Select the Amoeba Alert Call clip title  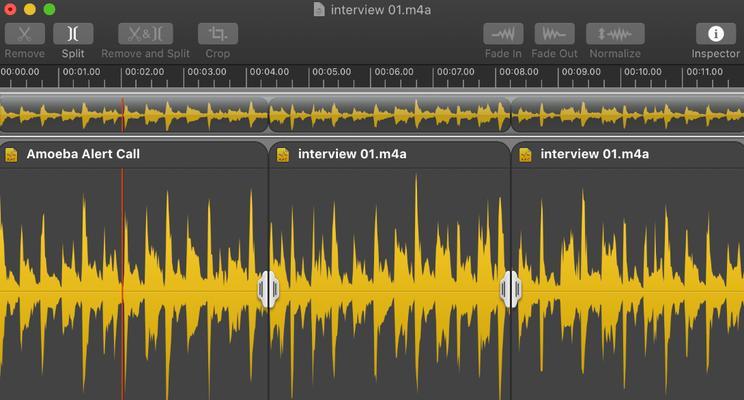[83, 154]
